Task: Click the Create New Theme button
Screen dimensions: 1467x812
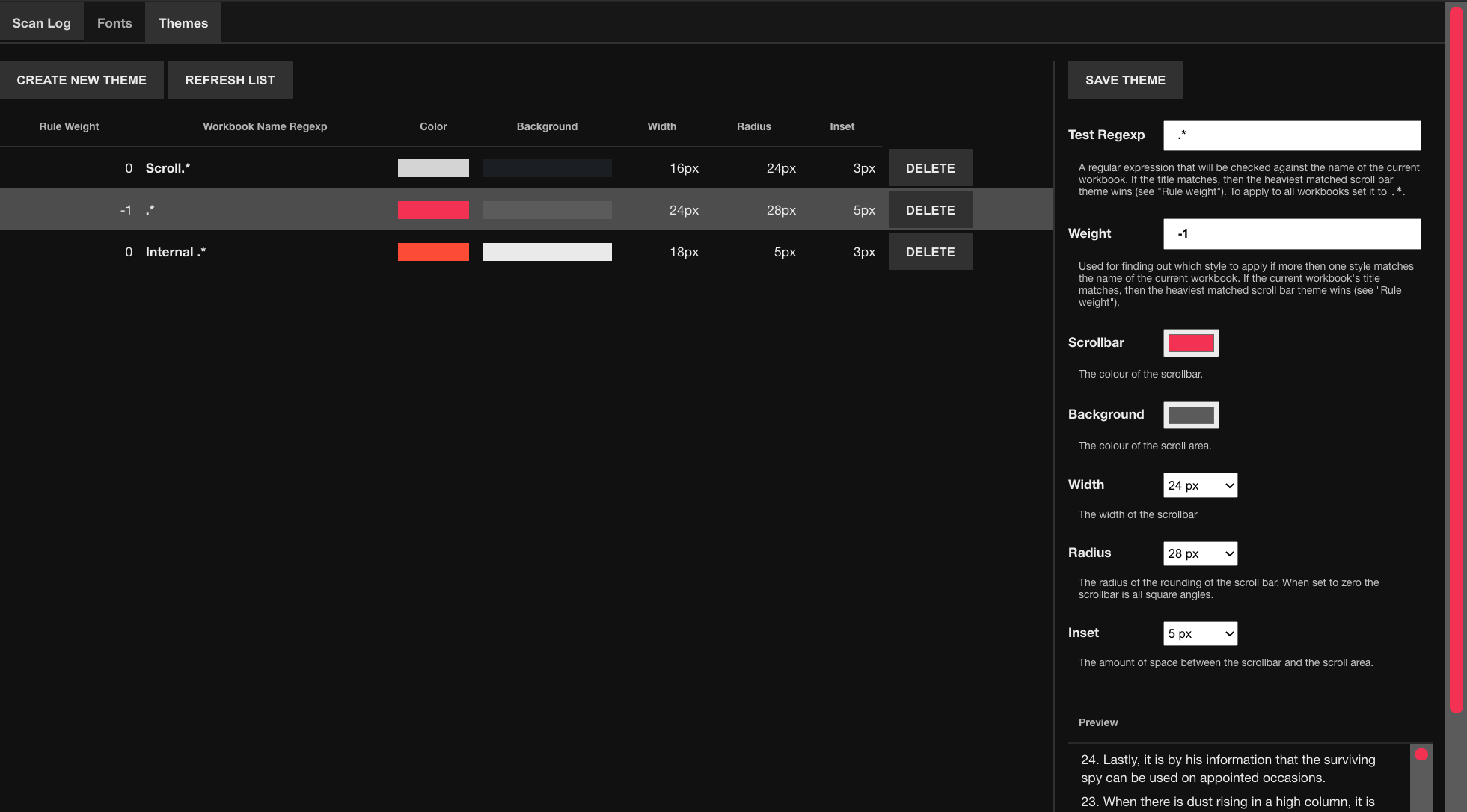Action: click(x=82, y=80)
